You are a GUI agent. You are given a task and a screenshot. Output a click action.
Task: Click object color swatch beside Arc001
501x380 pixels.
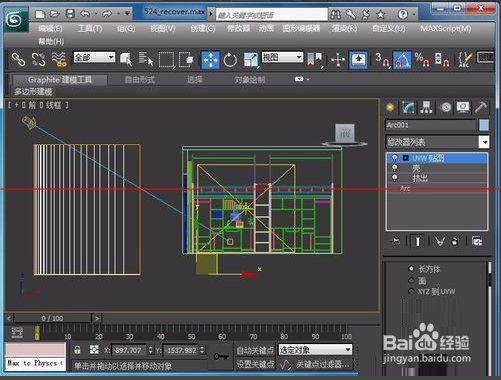pyautogui.click(x=484, y=125)
